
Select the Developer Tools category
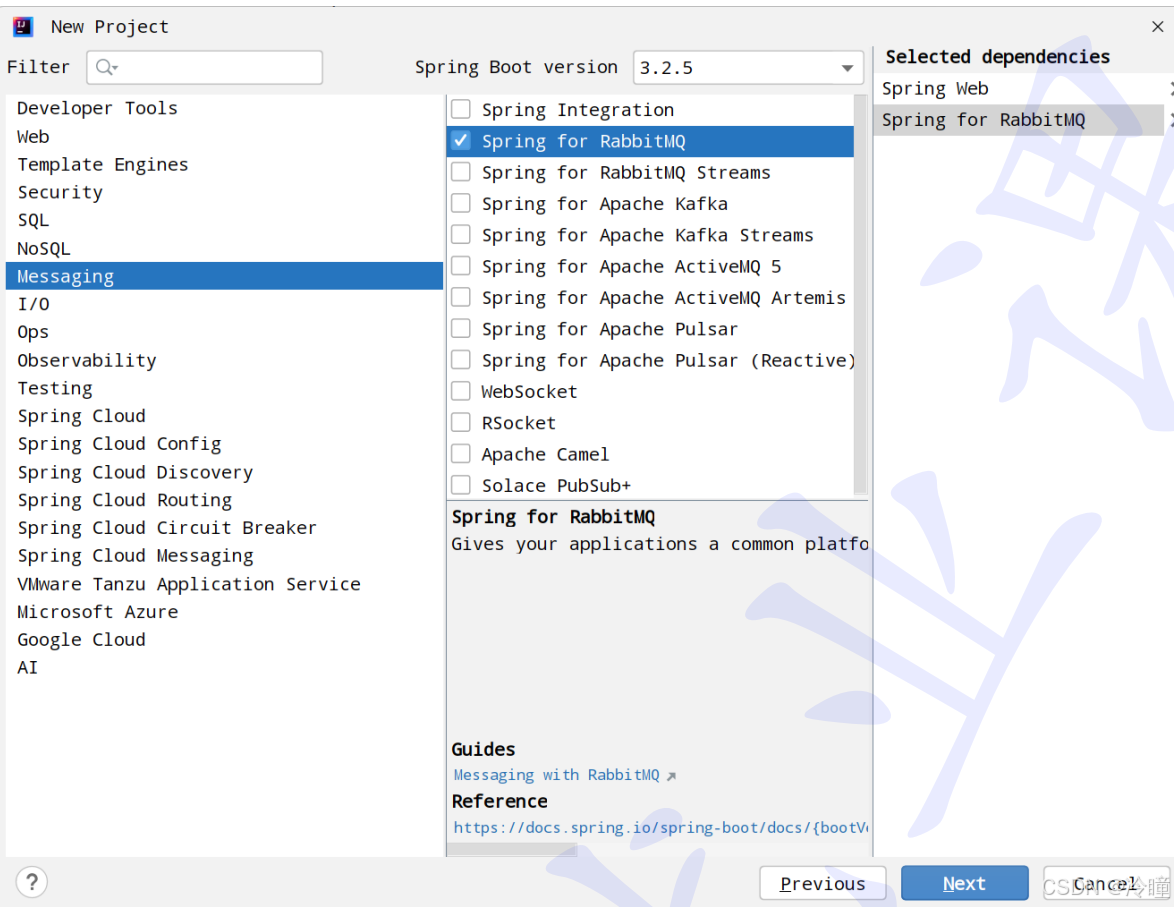pyautogui.click(x=224, y=109)
